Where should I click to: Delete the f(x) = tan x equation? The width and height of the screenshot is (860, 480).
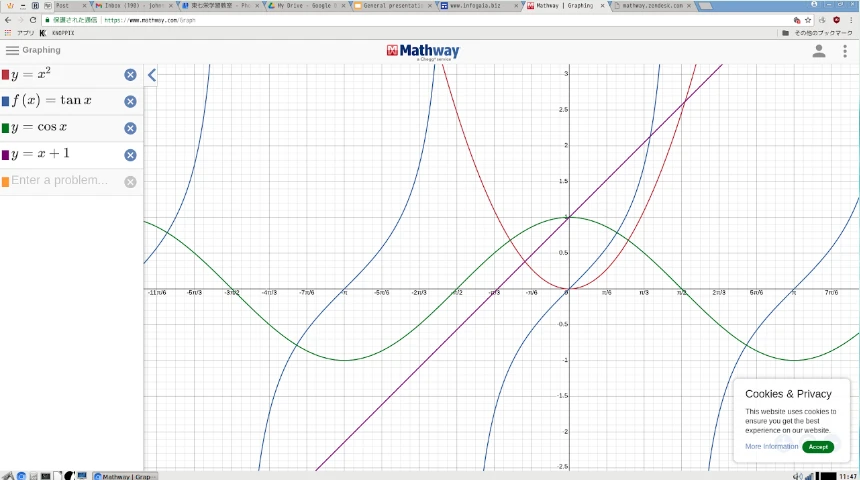point(130,101)
